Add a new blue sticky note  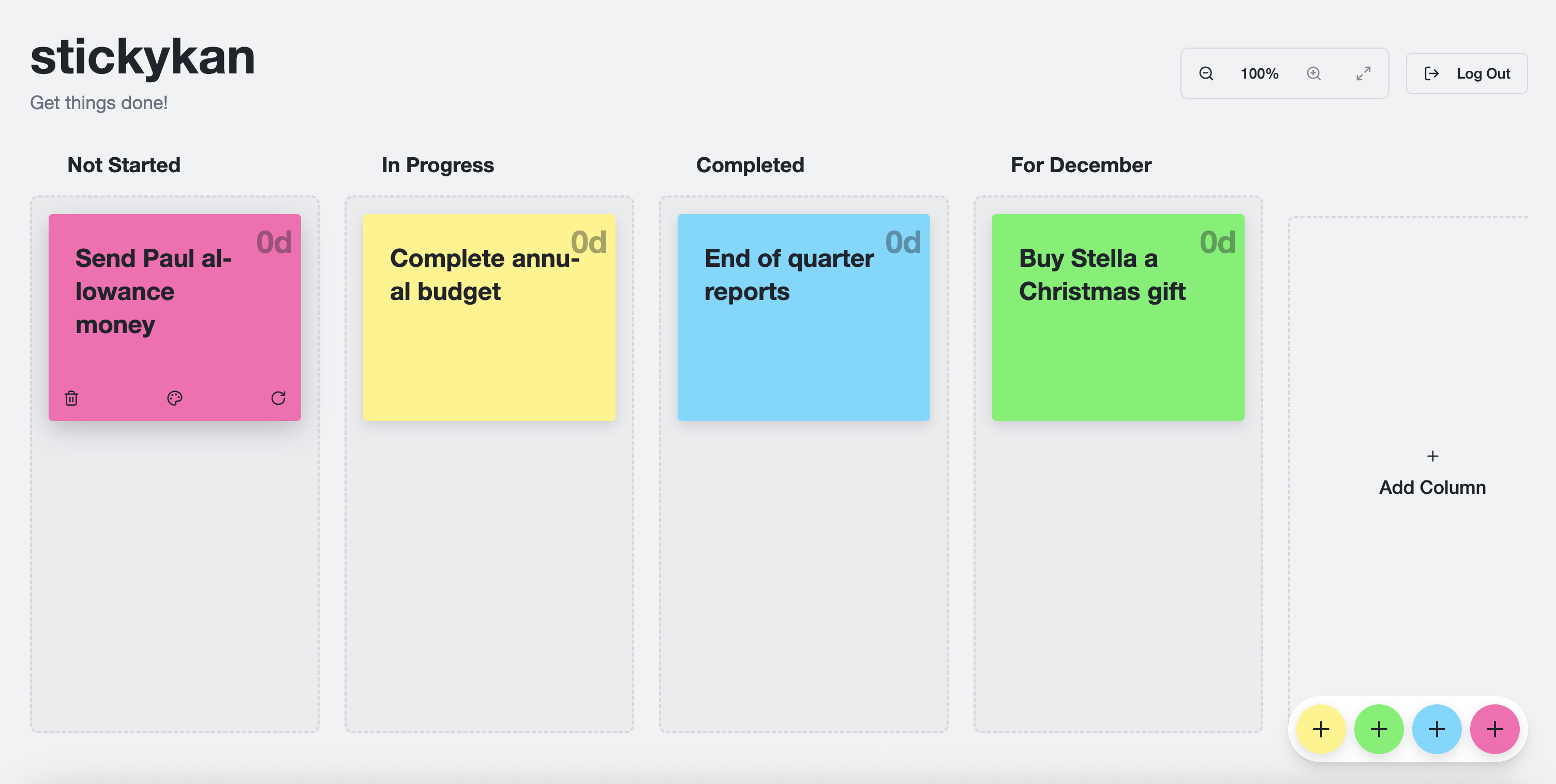pos(1437,729)
